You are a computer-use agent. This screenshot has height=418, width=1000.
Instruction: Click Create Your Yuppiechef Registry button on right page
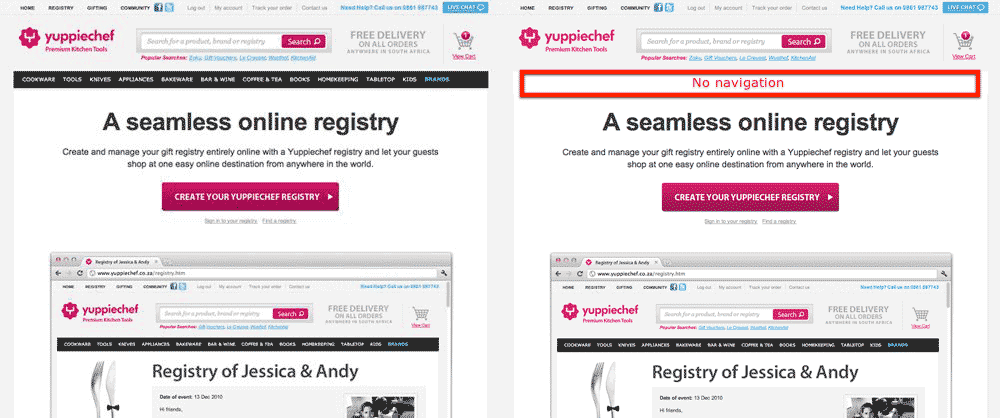coord(750,197)
